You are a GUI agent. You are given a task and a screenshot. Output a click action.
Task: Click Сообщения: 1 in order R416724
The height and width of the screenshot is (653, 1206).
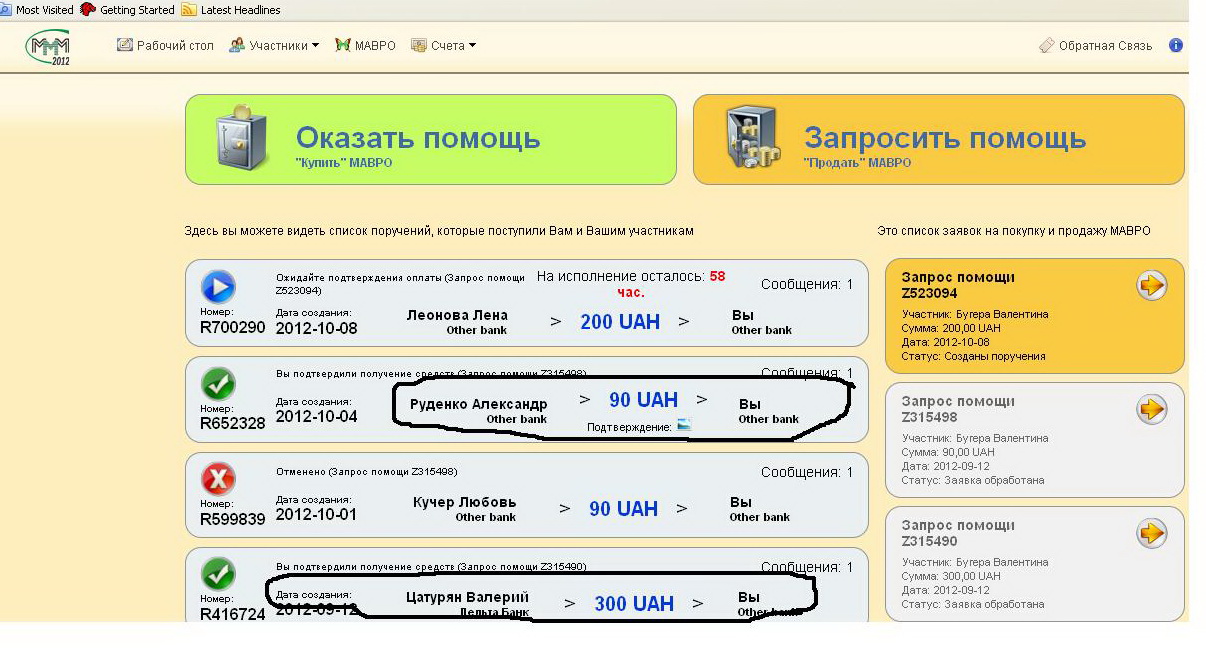tap(807, 567)
